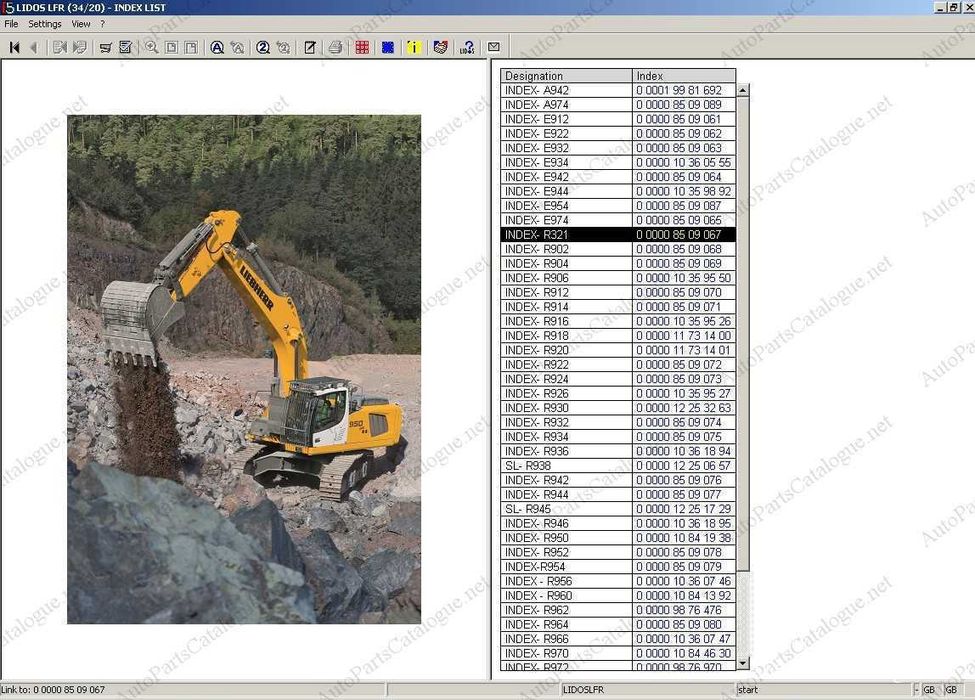
Task: Click the shopping cart icon
Action: click(106, 47)
